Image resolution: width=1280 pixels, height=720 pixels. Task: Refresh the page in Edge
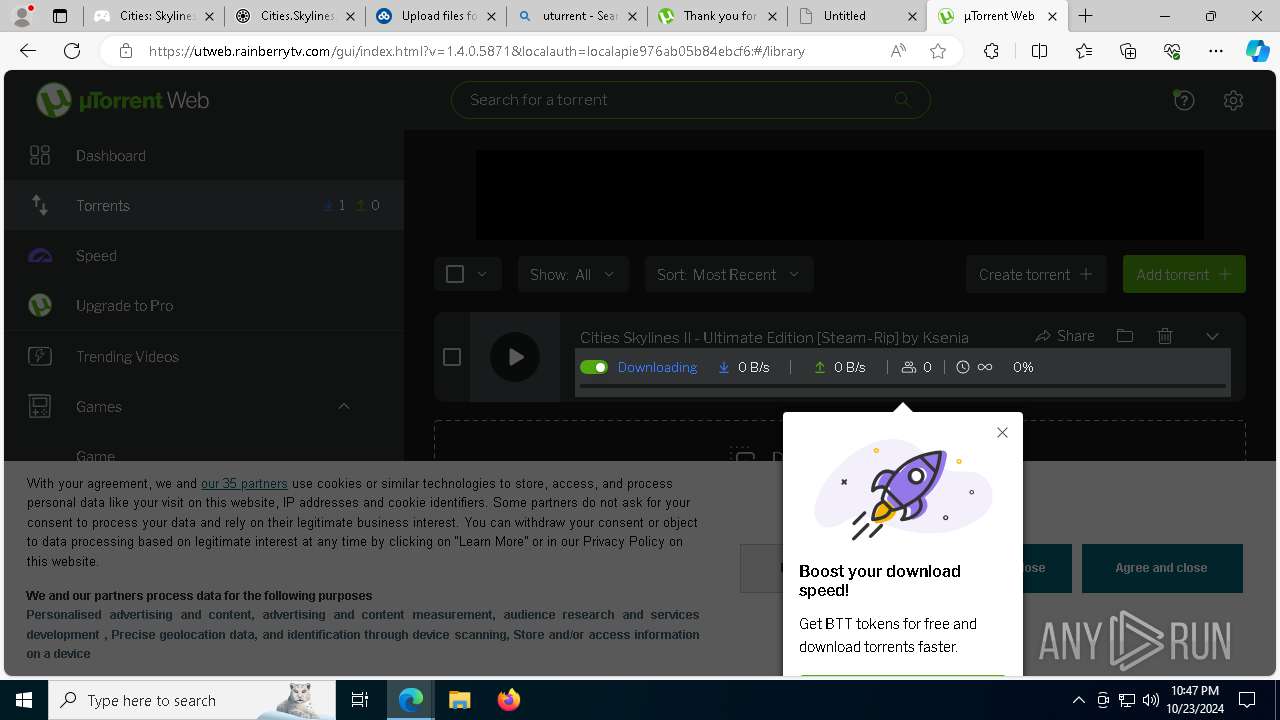click(72, 51)
